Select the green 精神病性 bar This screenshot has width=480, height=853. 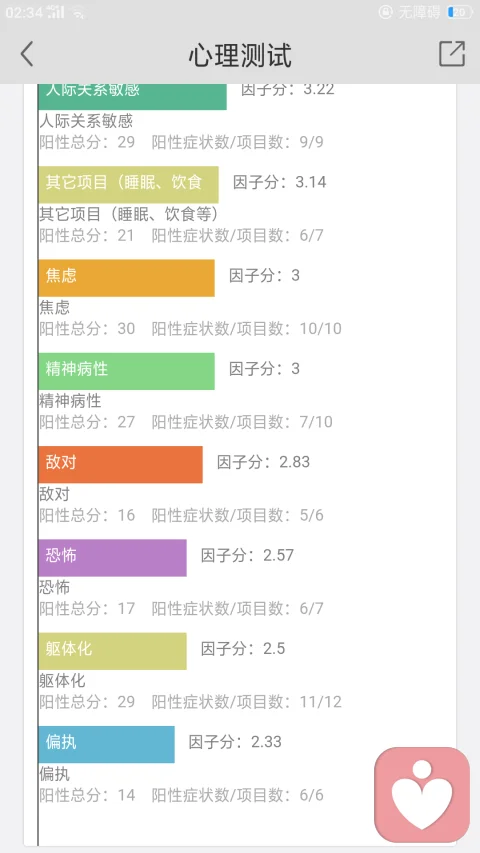(x=126, y=371)
